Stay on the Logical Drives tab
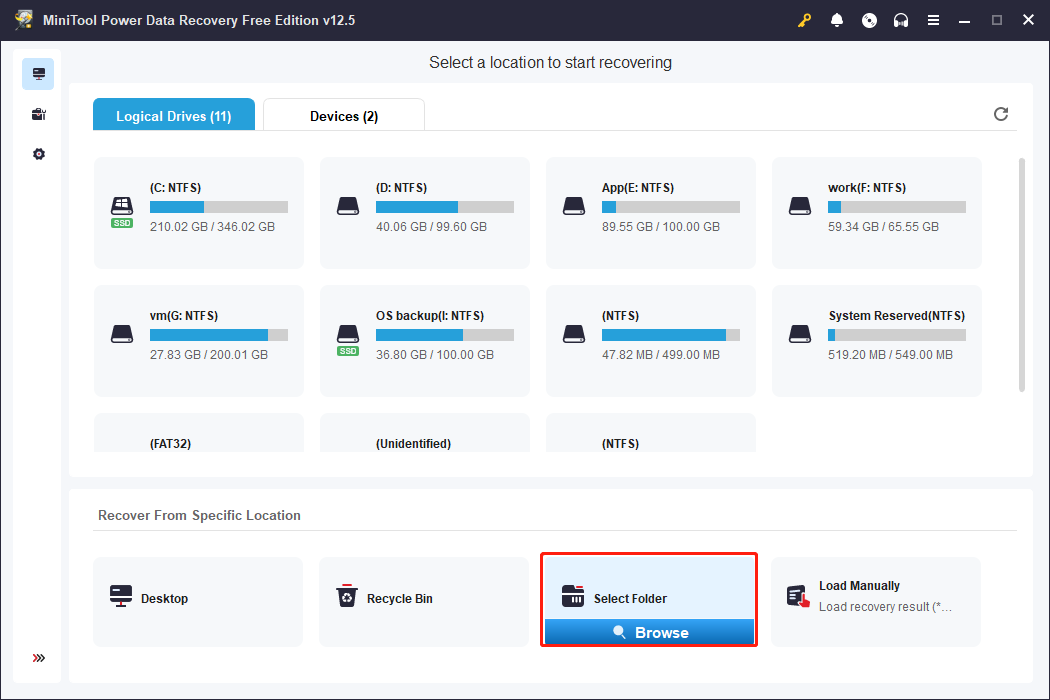Viewport: 1050px width, 700px height. coord(173,115)
